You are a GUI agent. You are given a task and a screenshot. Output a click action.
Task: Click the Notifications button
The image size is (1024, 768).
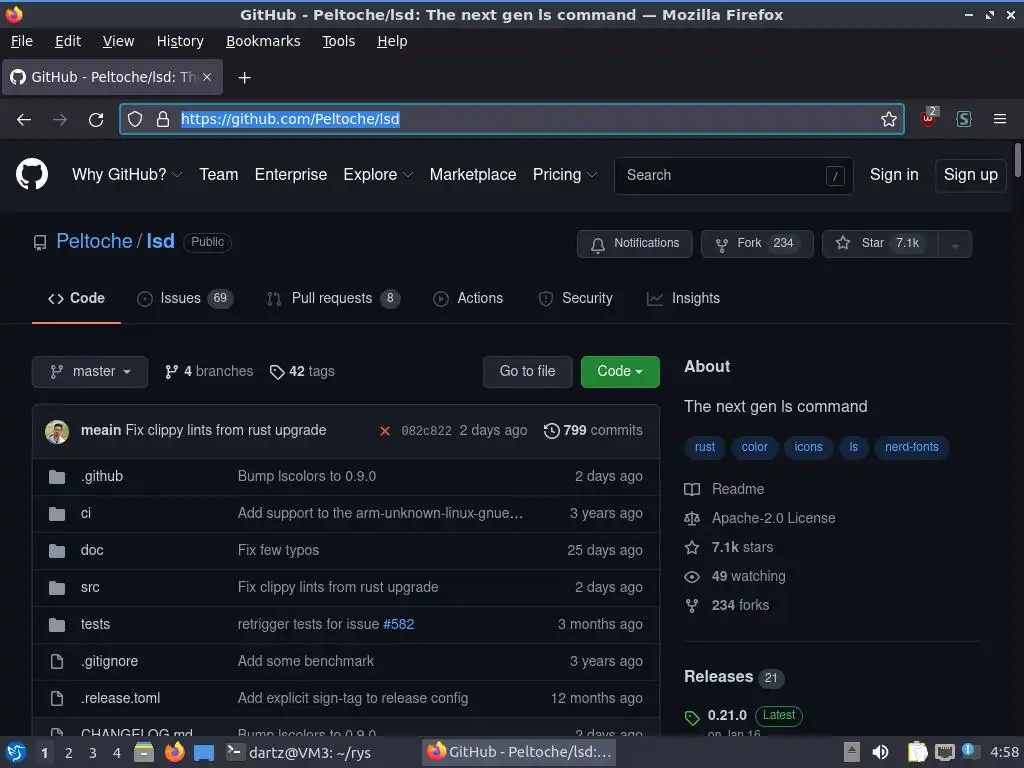pos(634,244)
